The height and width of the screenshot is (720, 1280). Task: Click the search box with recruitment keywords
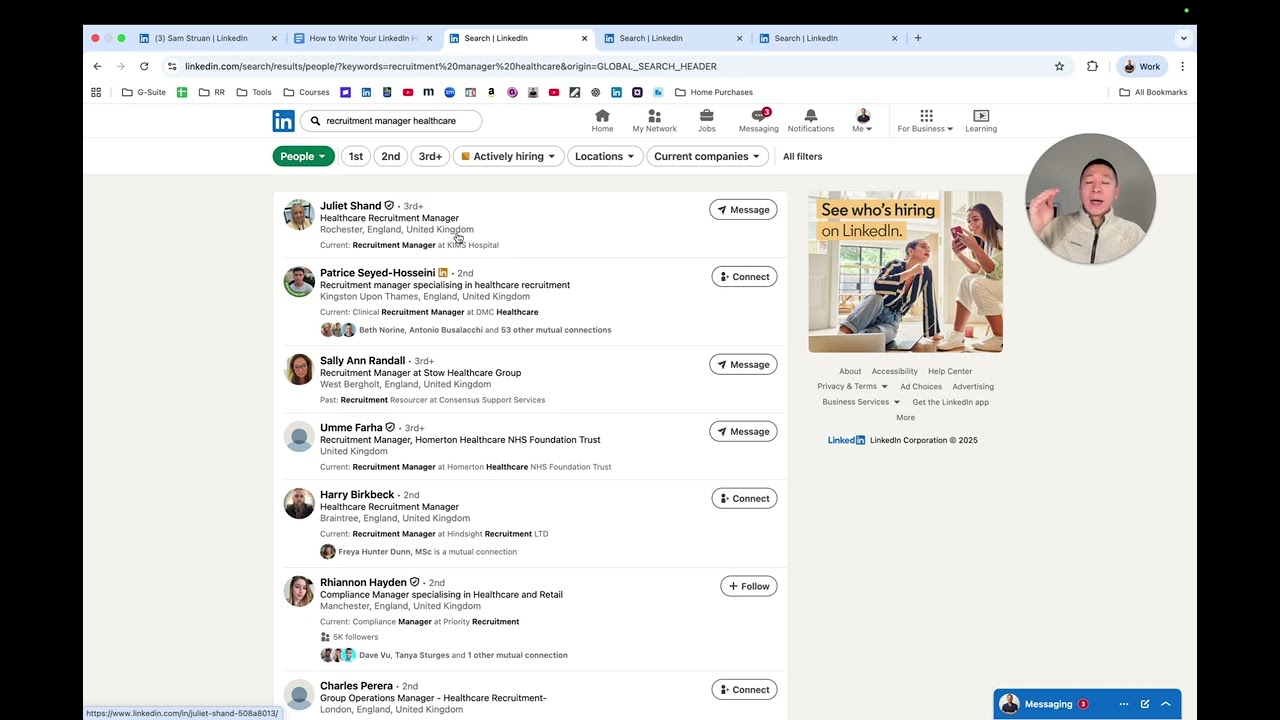pos(391,121)
